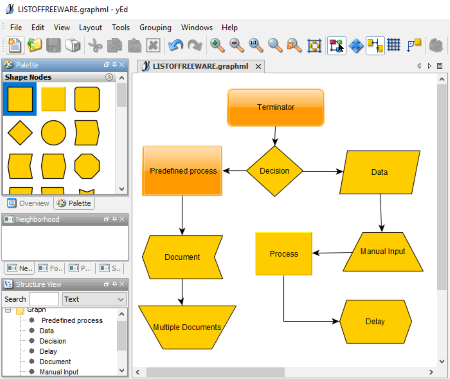Image resolution: width=450 pixels, height=379 pixels.
Task: Redo the last action
Action: point(195,45)
